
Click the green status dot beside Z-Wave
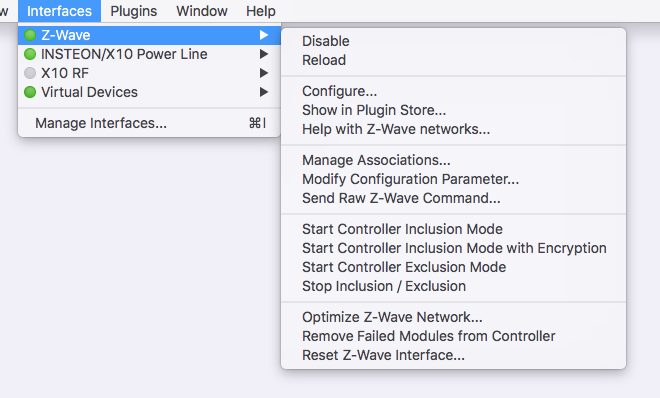pos(30,35)
